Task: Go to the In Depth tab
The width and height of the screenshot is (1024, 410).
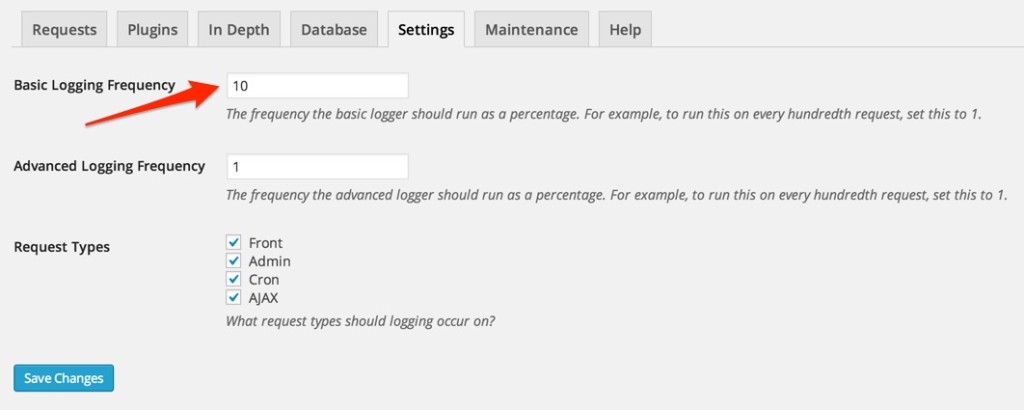Action: click(239, 30)
